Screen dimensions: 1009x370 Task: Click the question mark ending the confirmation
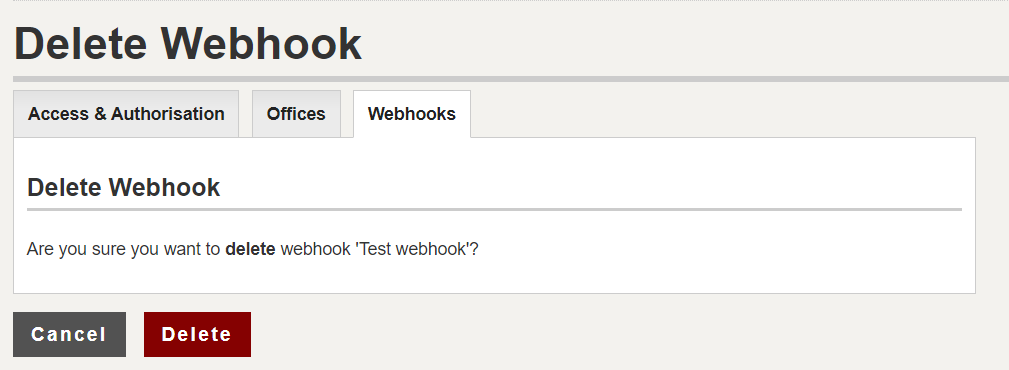pos(476,249)
